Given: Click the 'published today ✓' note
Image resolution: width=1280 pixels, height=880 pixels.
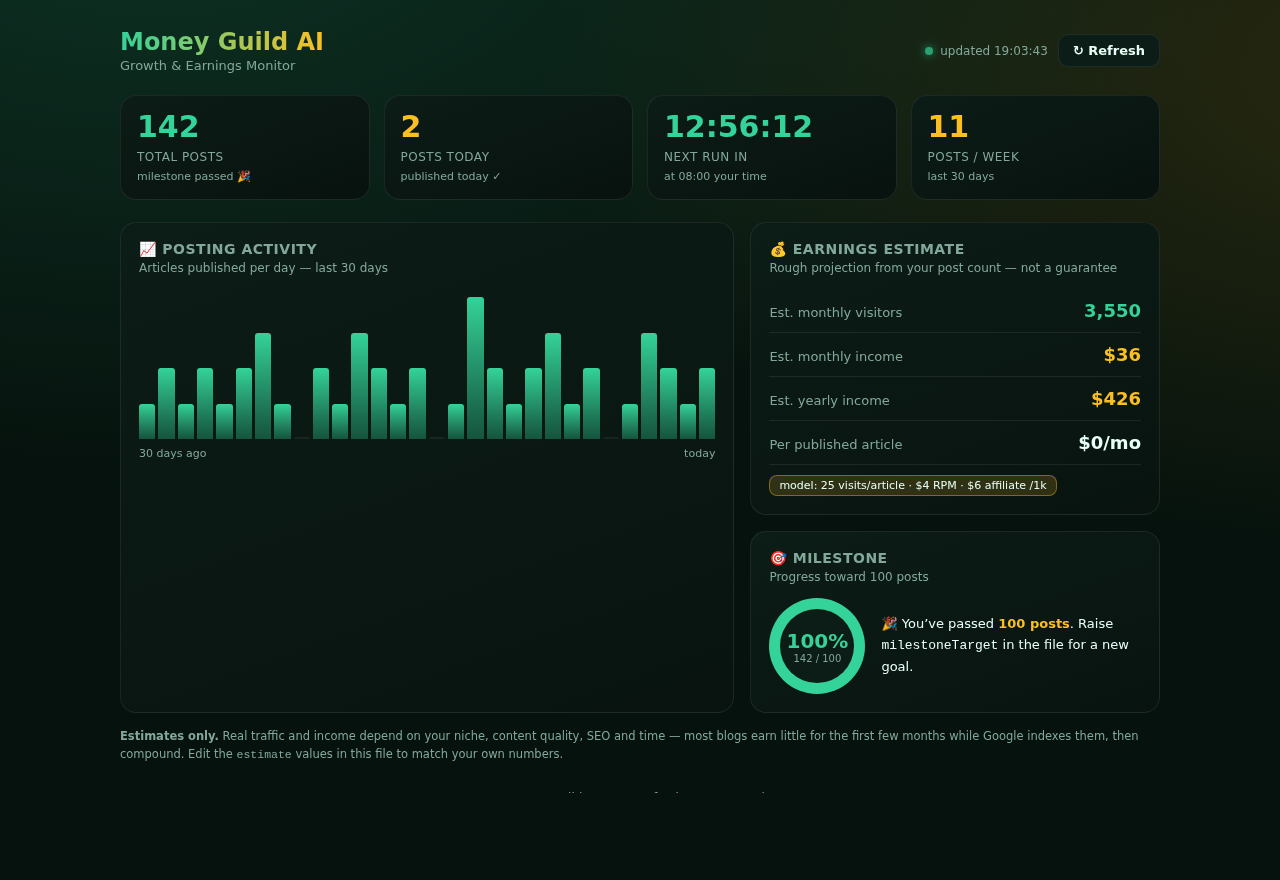Looking at the screenshot, I should pyautogui.click(x=451, y=176).
